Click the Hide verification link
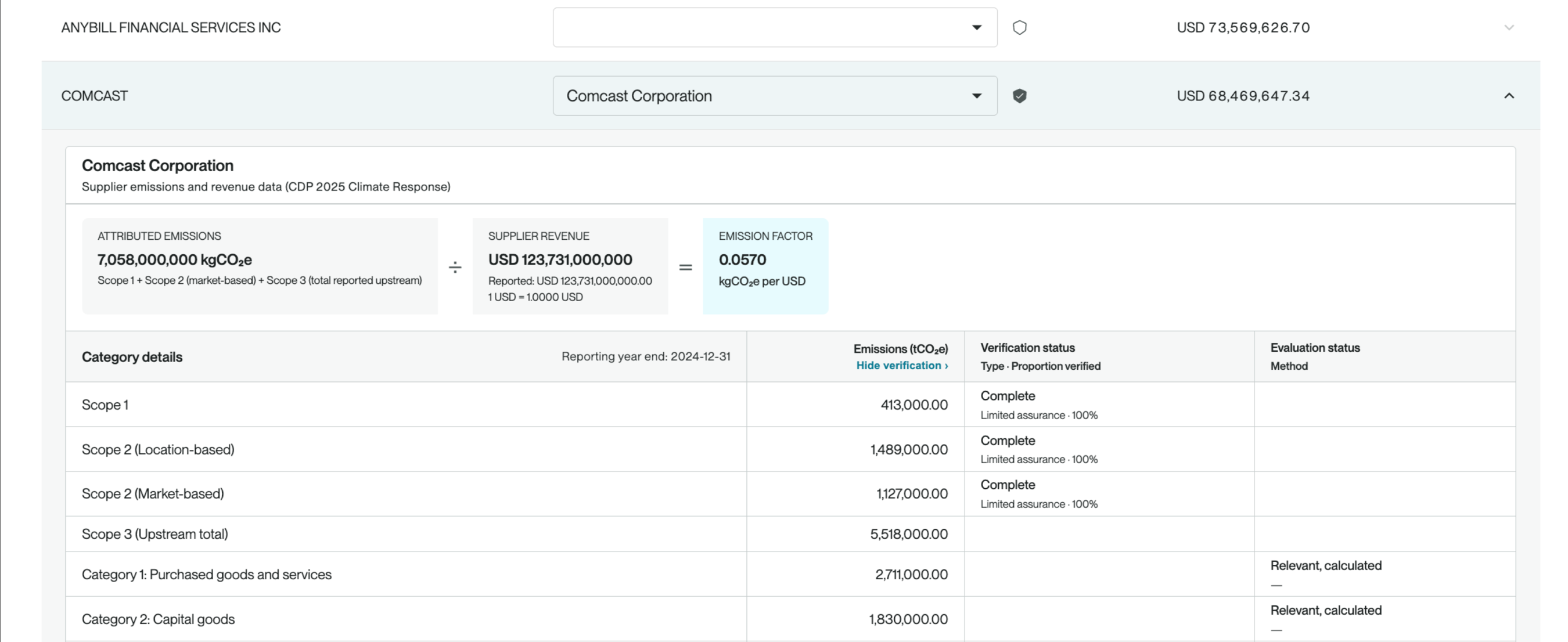The image size is (1568, 642). (902, 365)
